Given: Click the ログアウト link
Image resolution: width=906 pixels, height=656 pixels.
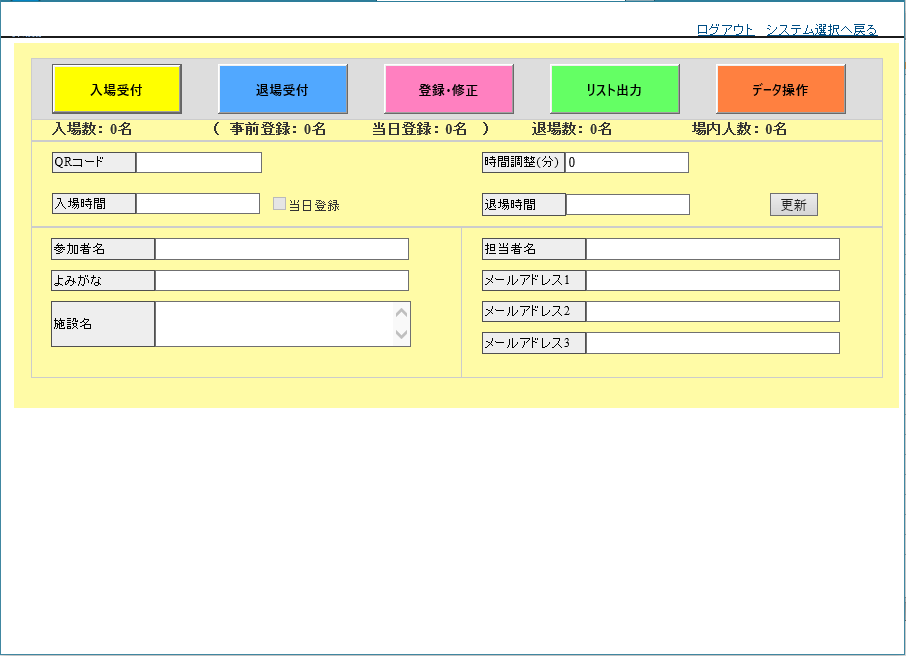Looking at the screenshot, I should coord(725,29).
